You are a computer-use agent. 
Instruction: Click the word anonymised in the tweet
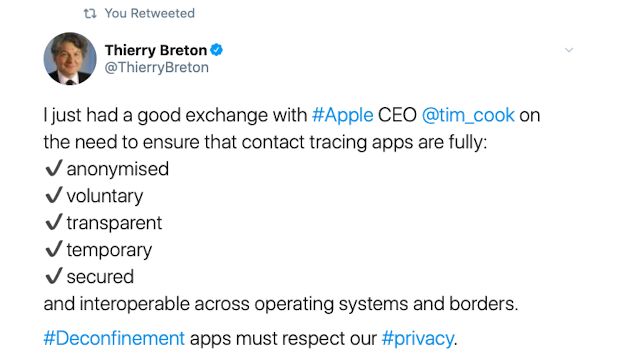[118, 169]
